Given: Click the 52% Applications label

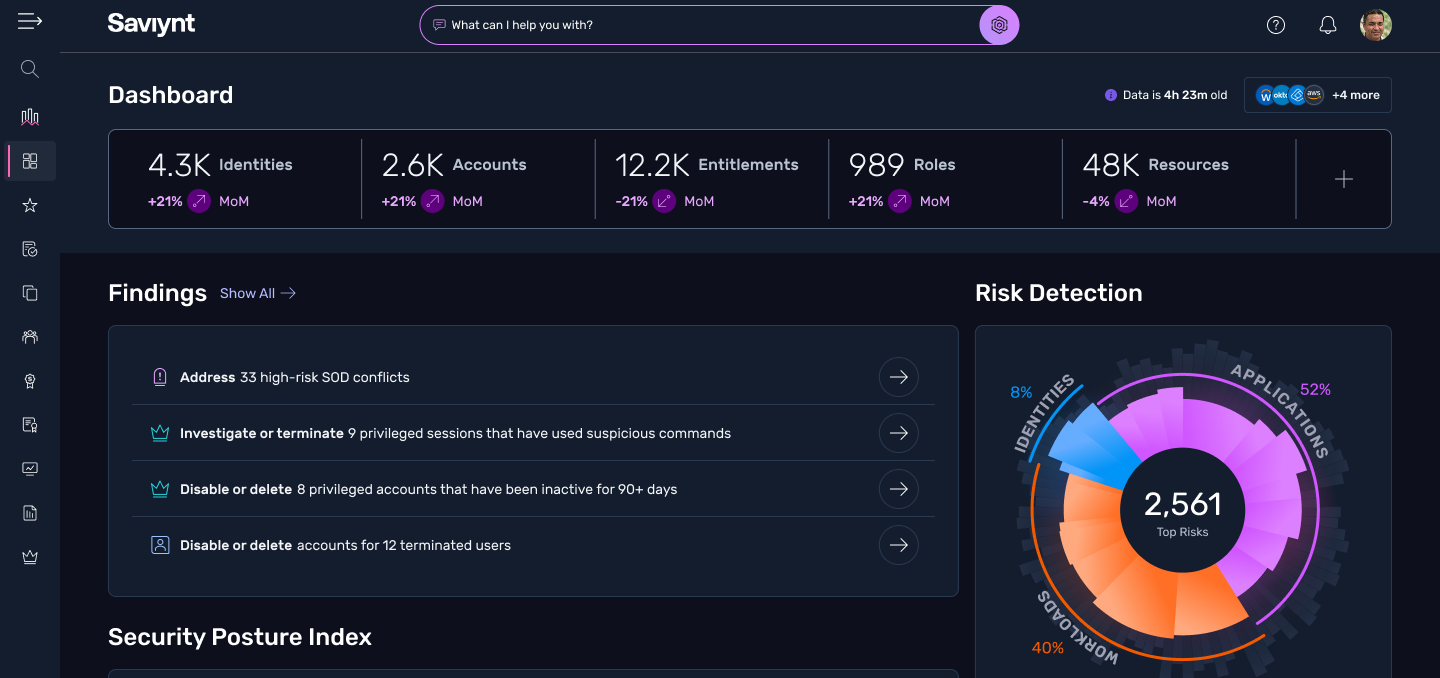Looking at the screenshot, I should click(x=1315, y=390).
